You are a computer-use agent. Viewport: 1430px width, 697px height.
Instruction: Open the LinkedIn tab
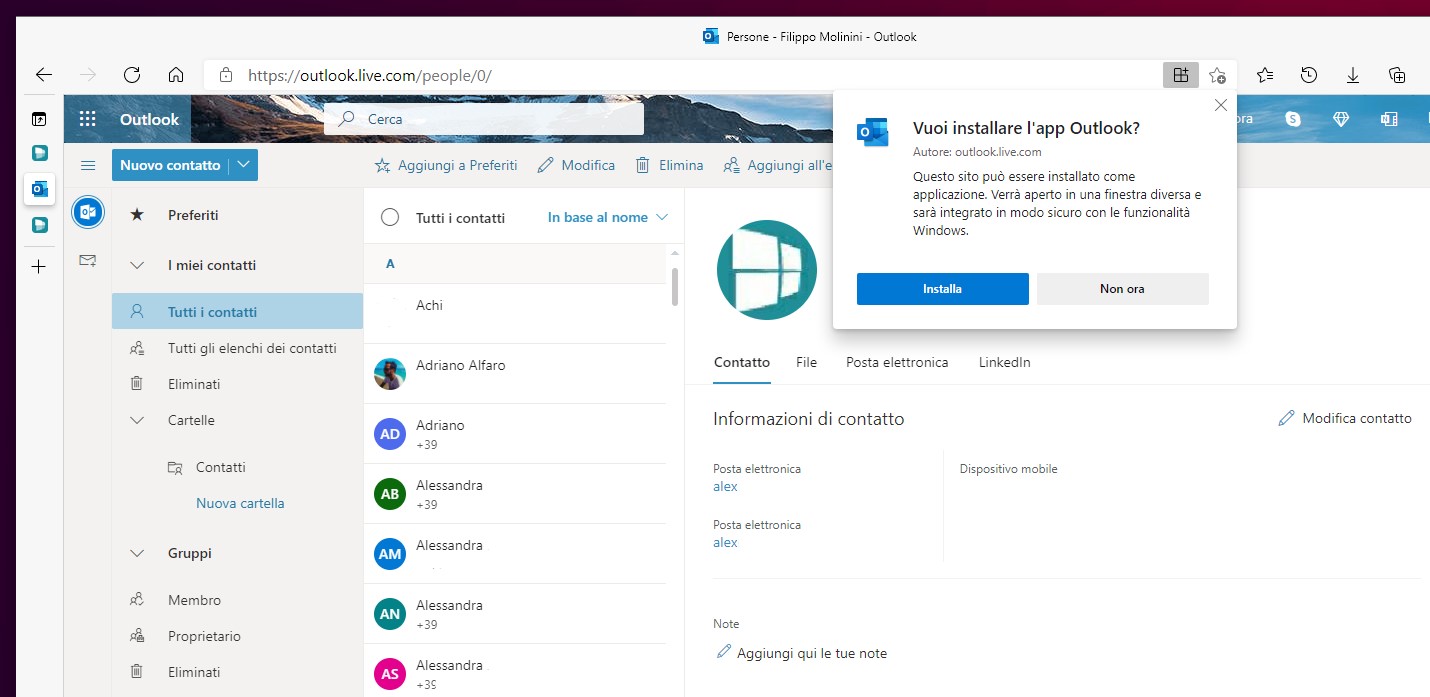(x=1005, y=362)
